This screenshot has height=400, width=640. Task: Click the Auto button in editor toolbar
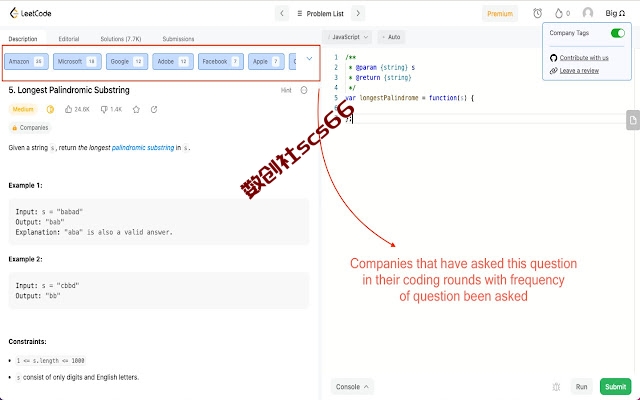point(391,37)
